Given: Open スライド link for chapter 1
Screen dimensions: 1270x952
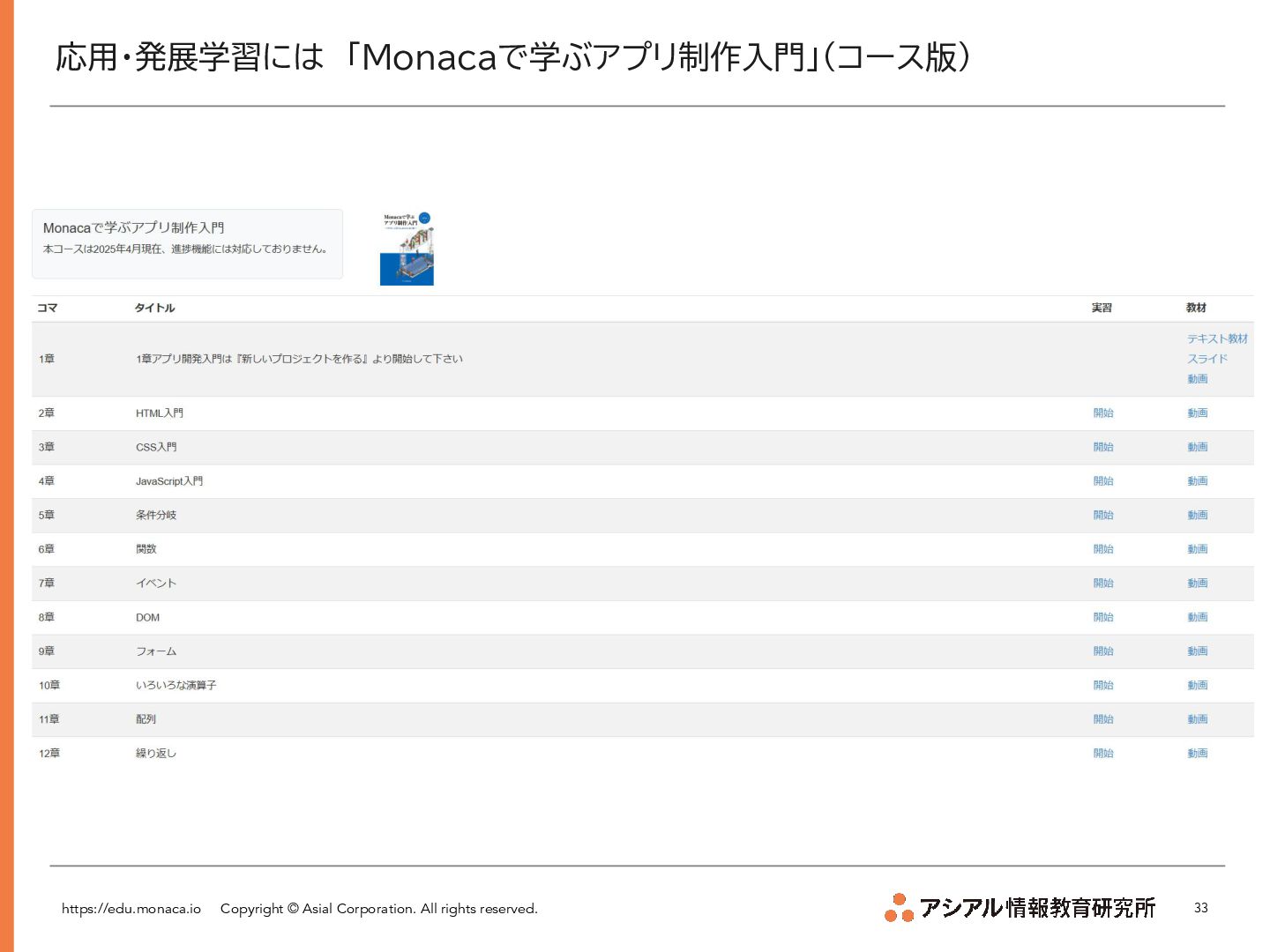Looking at the screenshot, I should [1207, 359].
